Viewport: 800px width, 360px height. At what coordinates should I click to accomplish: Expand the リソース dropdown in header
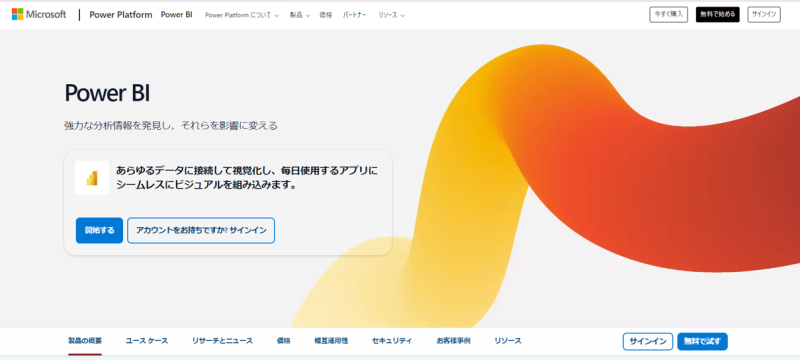click(x=391, y=15)
